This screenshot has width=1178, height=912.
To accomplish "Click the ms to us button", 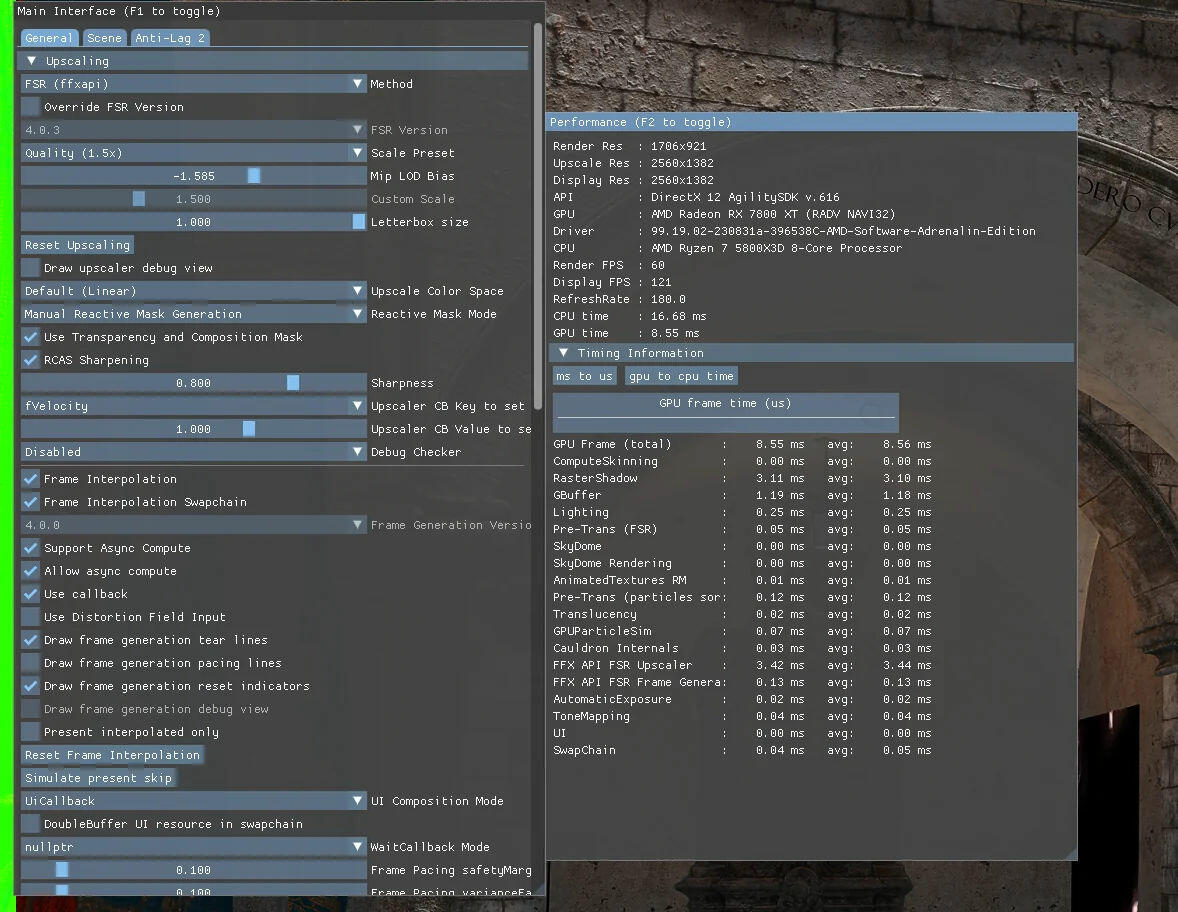I will pos(585,376).
